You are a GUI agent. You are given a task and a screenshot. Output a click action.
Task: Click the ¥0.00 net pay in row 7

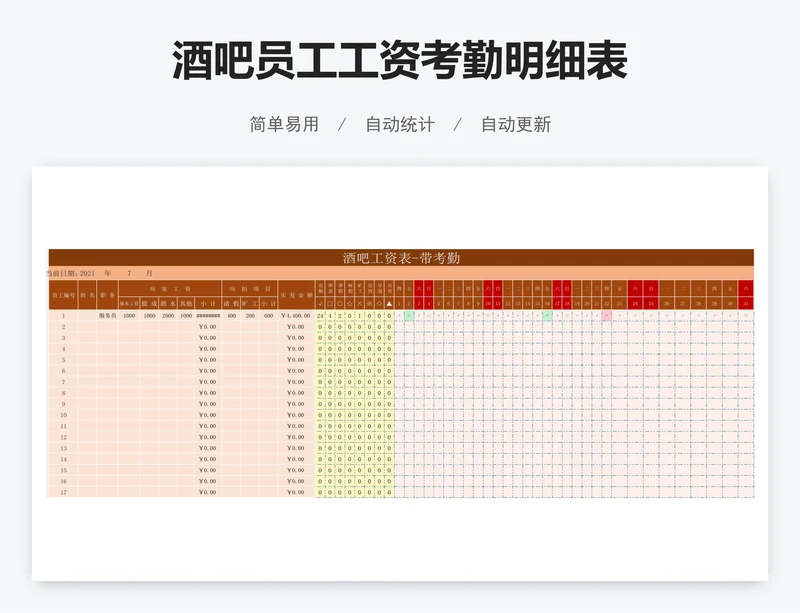coord(296,382)
